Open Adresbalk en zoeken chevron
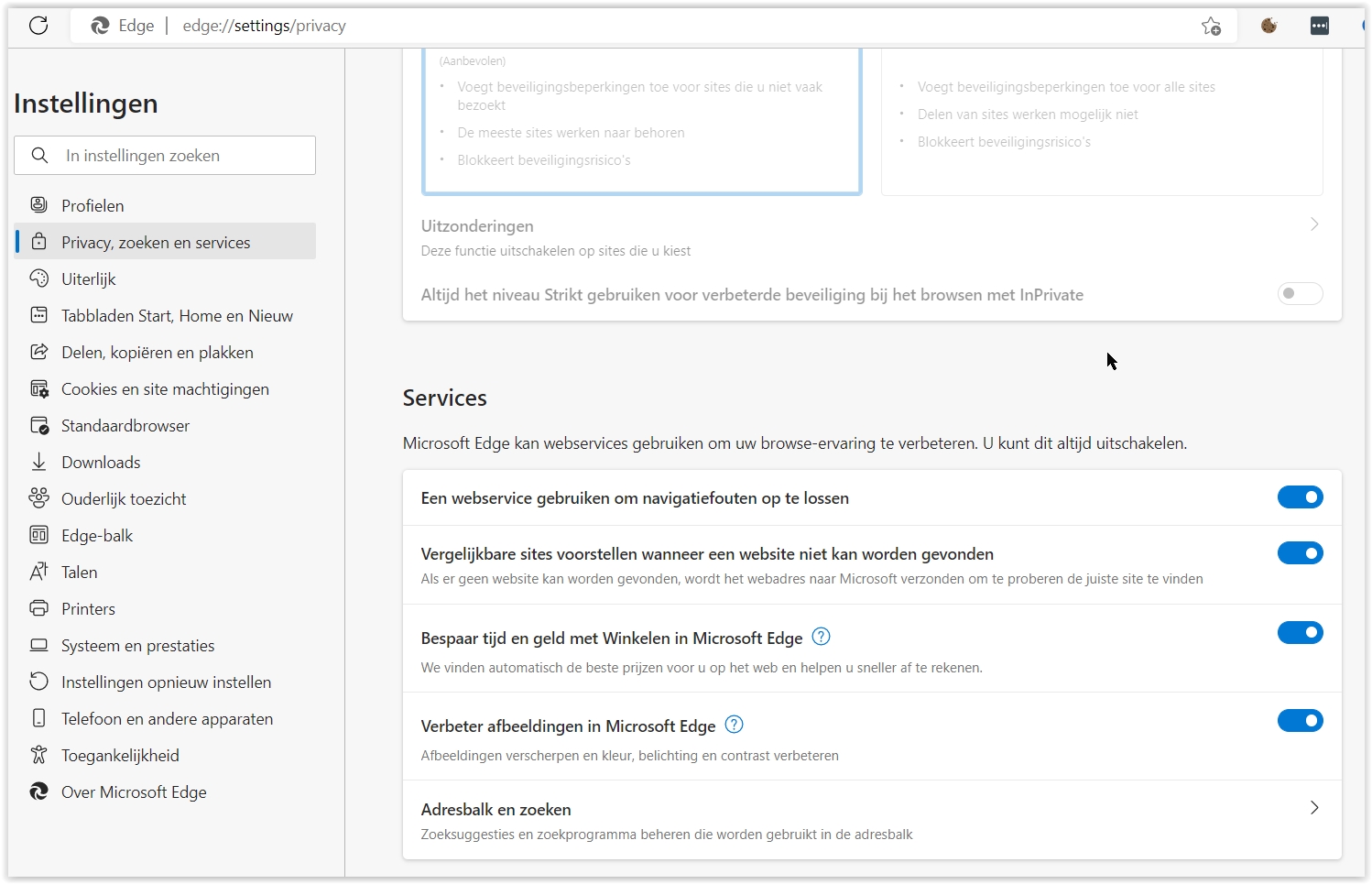The image size is (1372, 884). tap(1313, 808)
